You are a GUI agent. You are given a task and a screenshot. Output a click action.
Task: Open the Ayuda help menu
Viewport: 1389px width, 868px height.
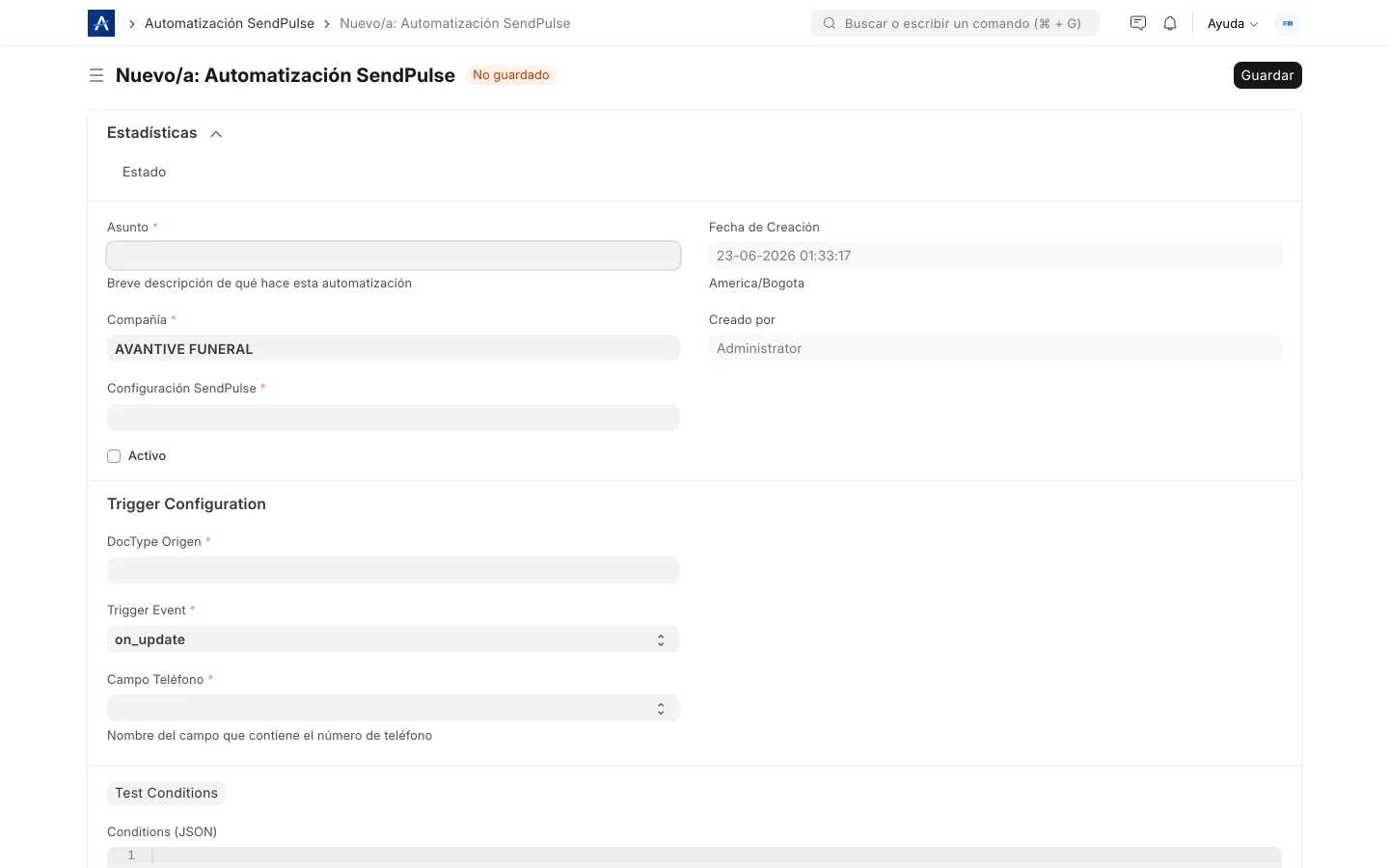click(x=1233, y=23)
